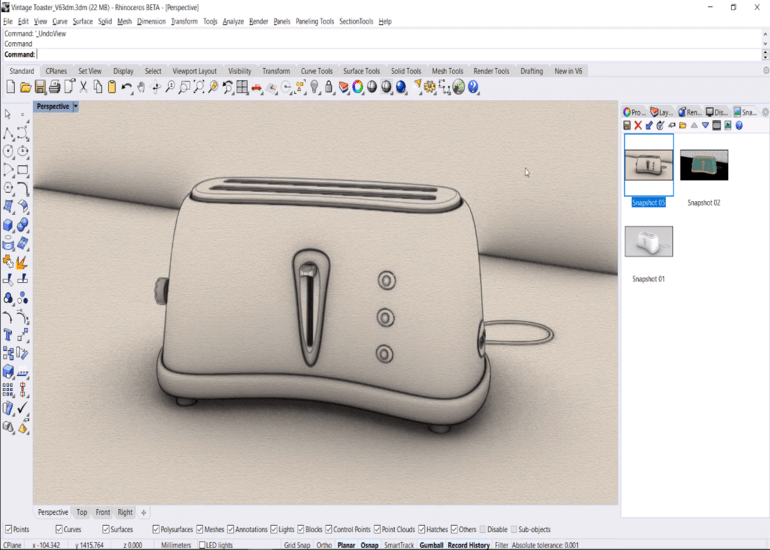Open Rhino help question mark icon

[473, 88]
